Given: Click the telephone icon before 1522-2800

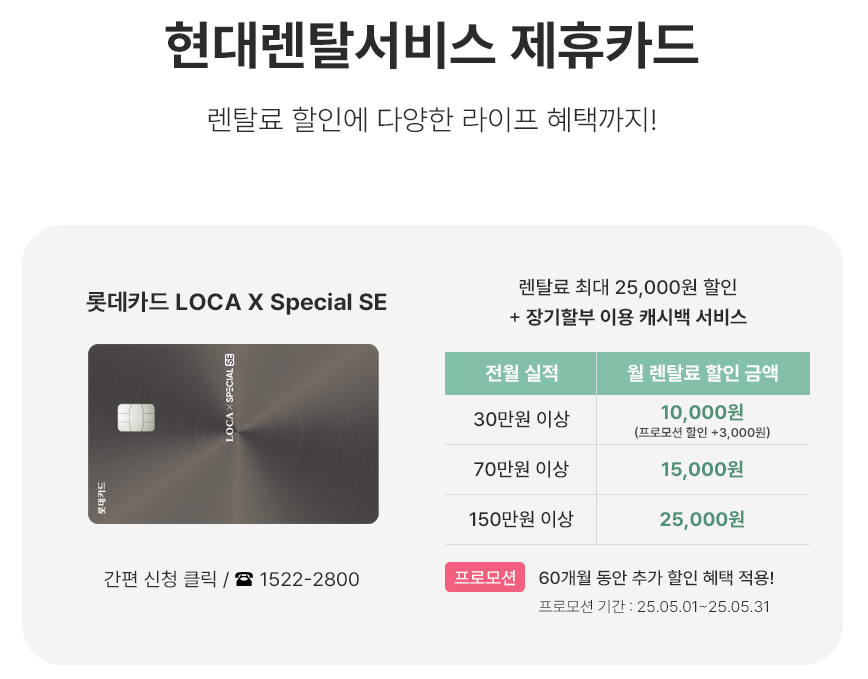Looking at the screenshot, I should coord(244,579).
